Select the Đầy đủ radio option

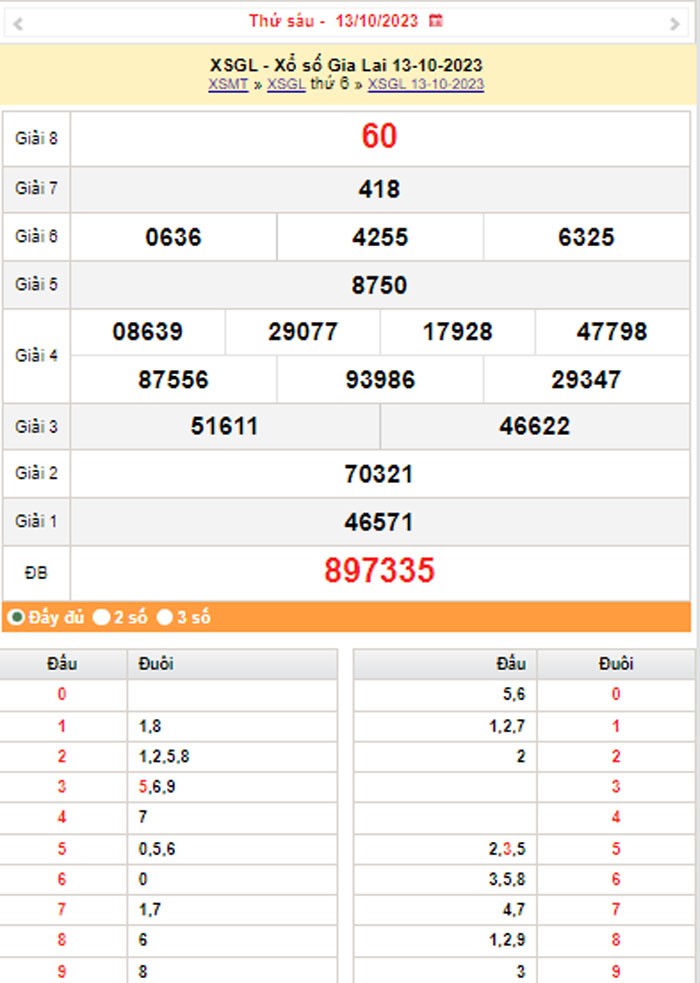pyautogui.click(x=17, y=618)
